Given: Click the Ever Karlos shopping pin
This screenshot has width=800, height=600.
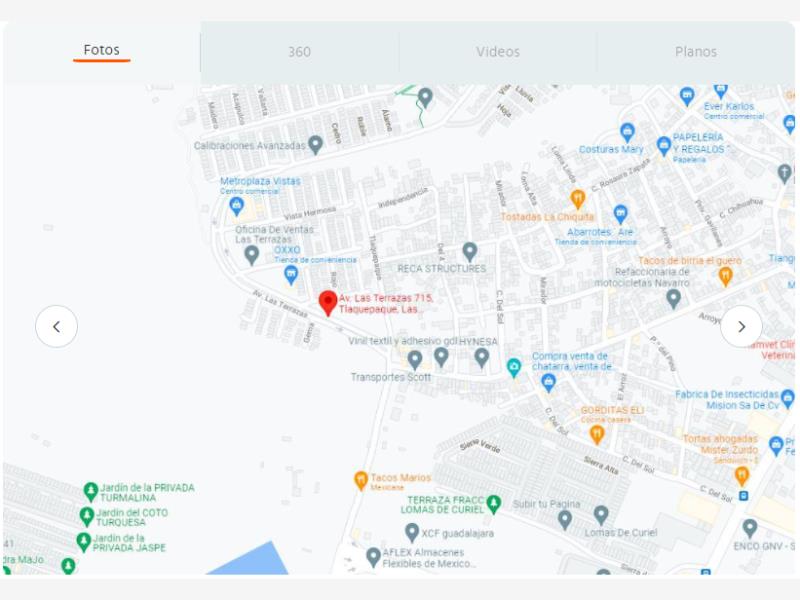Looking at the screenshot, I should click(687, 96).
